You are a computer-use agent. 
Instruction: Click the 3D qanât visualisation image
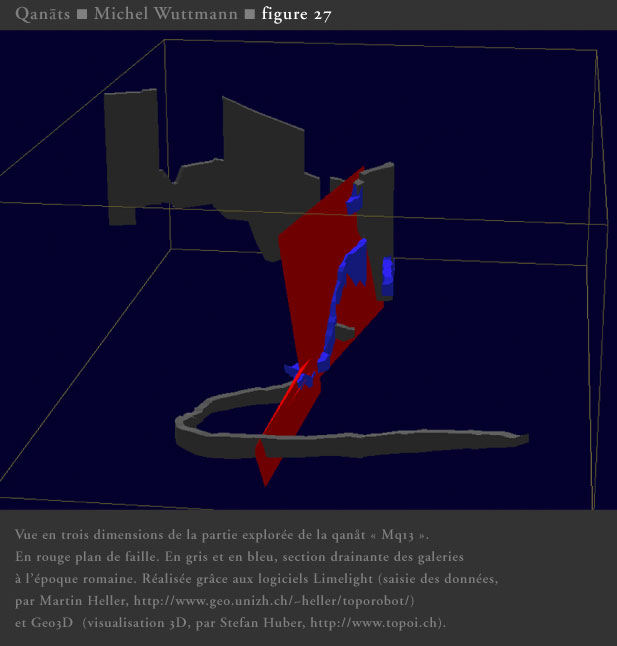pyautogui.click(x=308, y=270)
